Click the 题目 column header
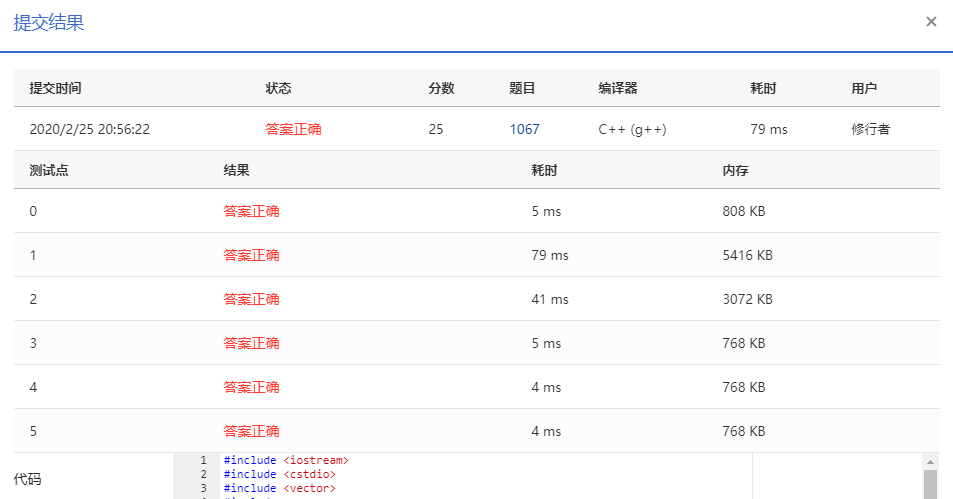The image size is (953, 499). [522, 88]
